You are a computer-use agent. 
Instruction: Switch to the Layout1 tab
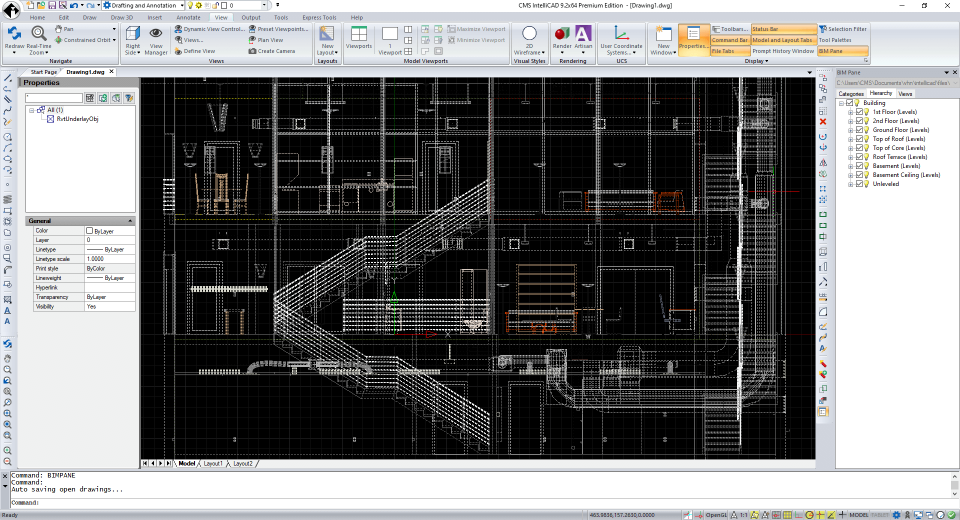pyautogui.click(x=213, y=464)
